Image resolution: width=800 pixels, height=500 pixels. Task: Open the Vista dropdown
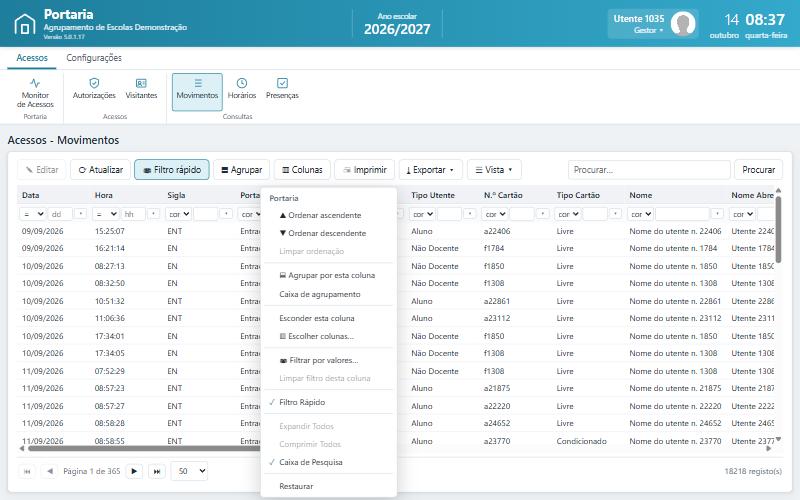pos(494,170)
